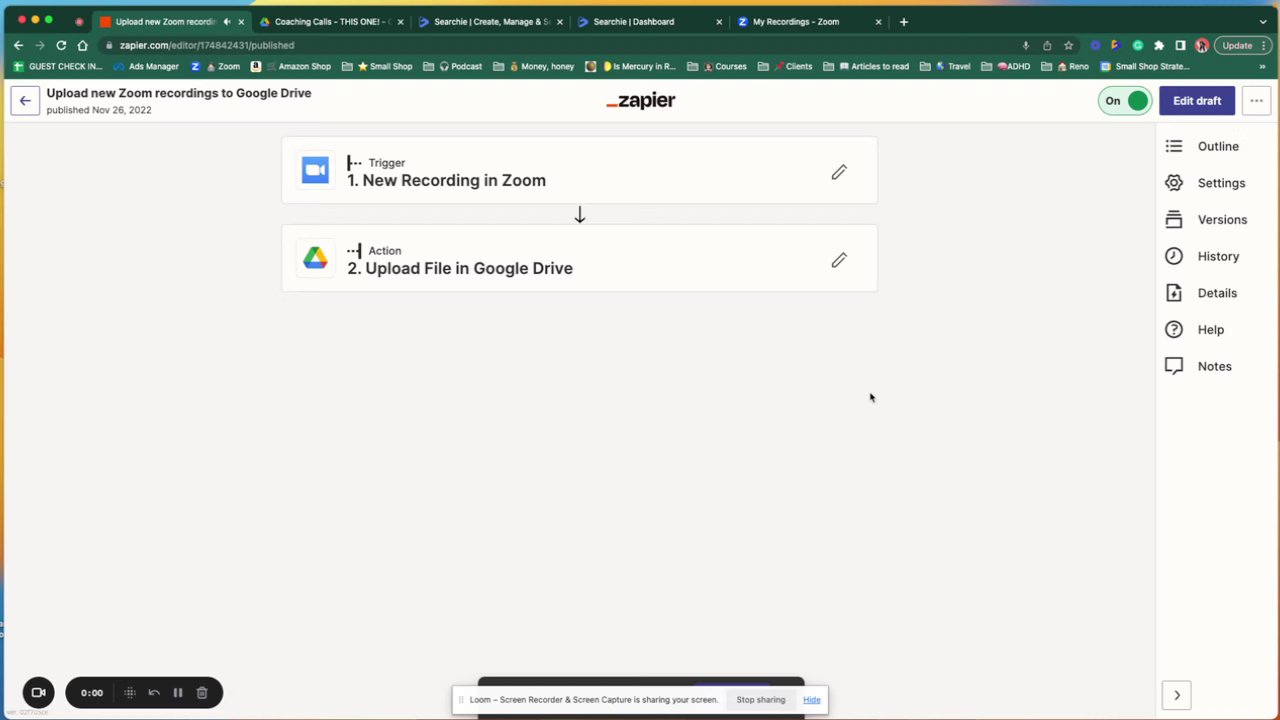Open the Small Shop Strate... bookmark
Screen dimensions: 1280x720
(x=1144, y=66)
